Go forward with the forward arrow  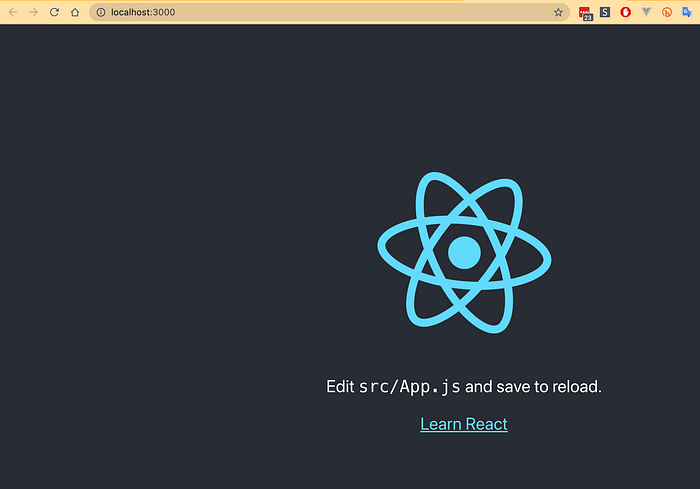[x=33, y=12]
